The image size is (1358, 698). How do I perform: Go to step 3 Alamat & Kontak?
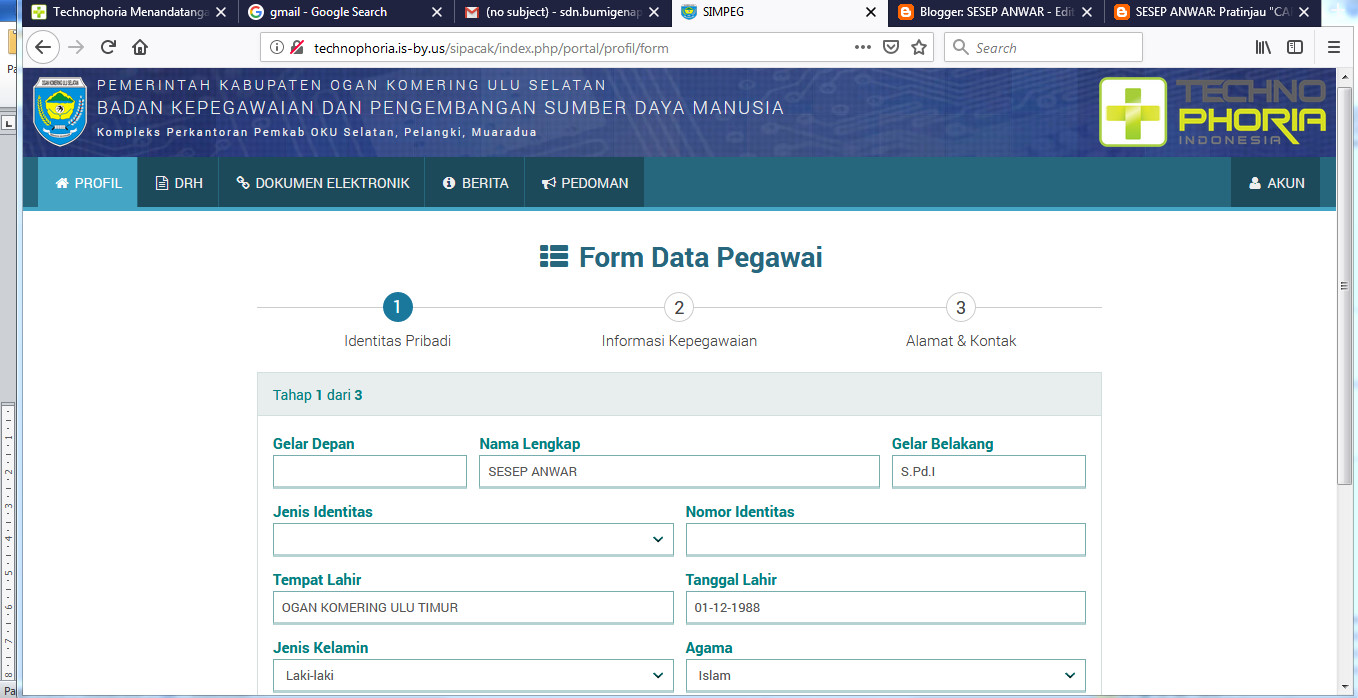coord(962,307)
